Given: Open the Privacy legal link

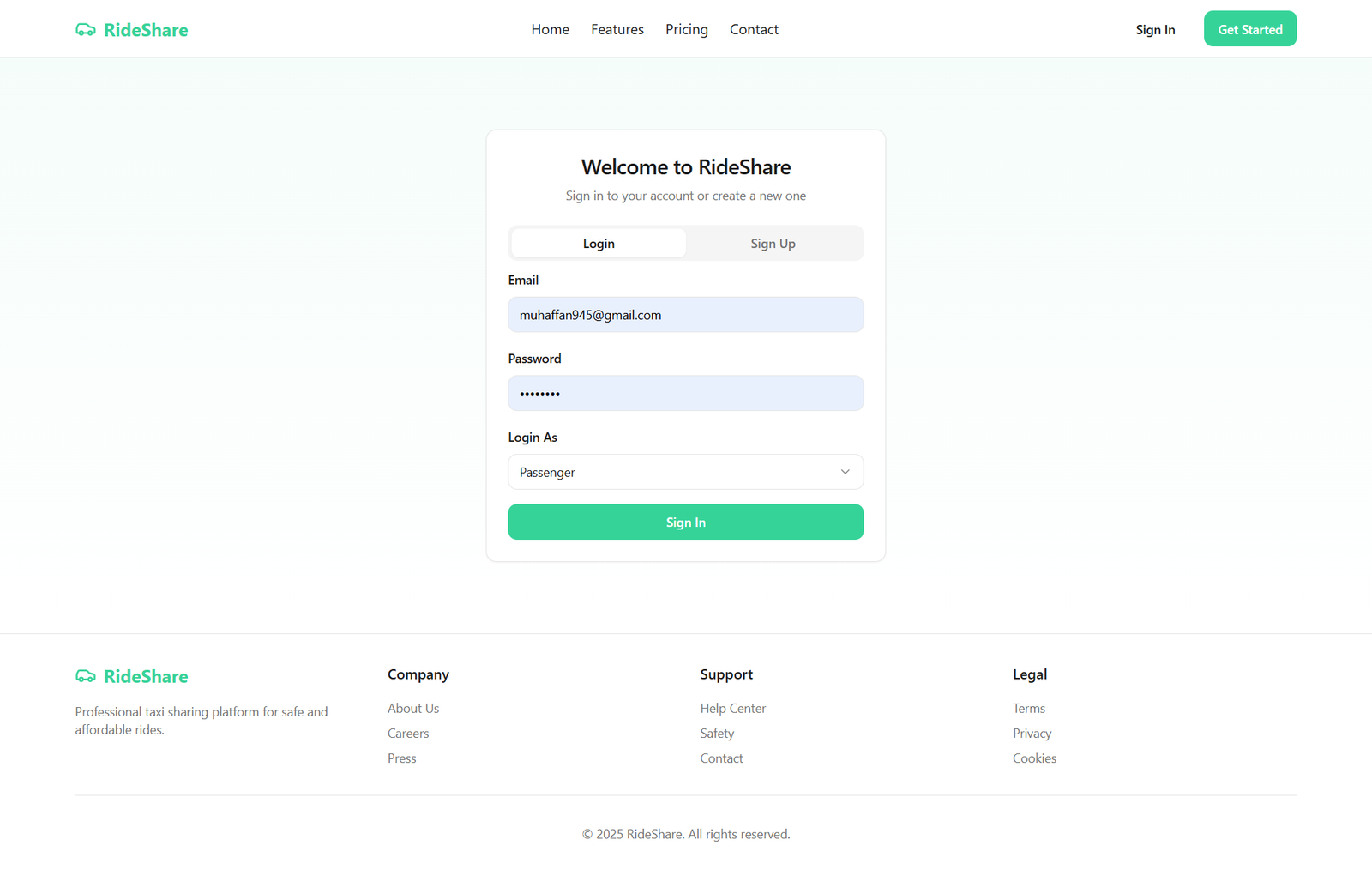Looking at the screenshot, I should (1032, 733).
